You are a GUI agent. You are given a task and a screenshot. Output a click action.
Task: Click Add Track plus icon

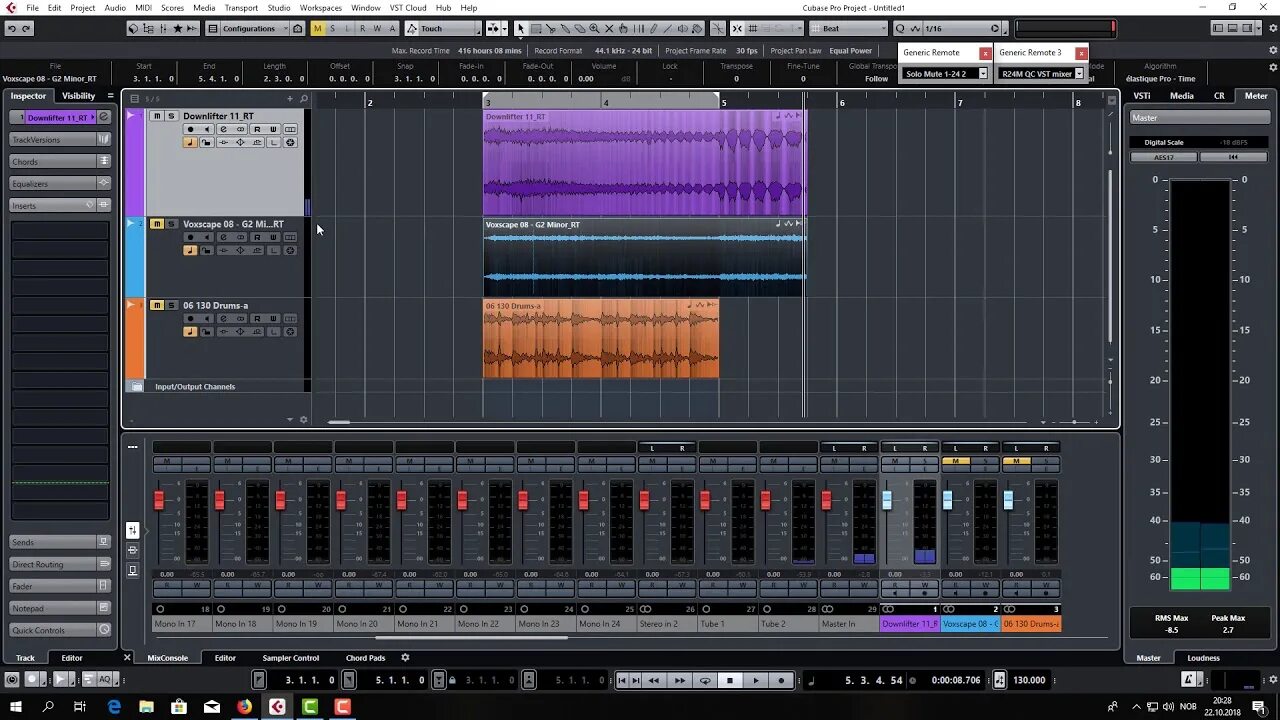290,99
